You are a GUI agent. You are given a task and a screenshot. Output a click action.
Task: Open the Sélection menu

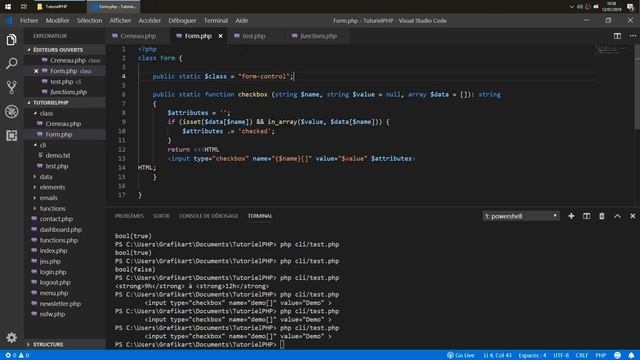(89, 20)
